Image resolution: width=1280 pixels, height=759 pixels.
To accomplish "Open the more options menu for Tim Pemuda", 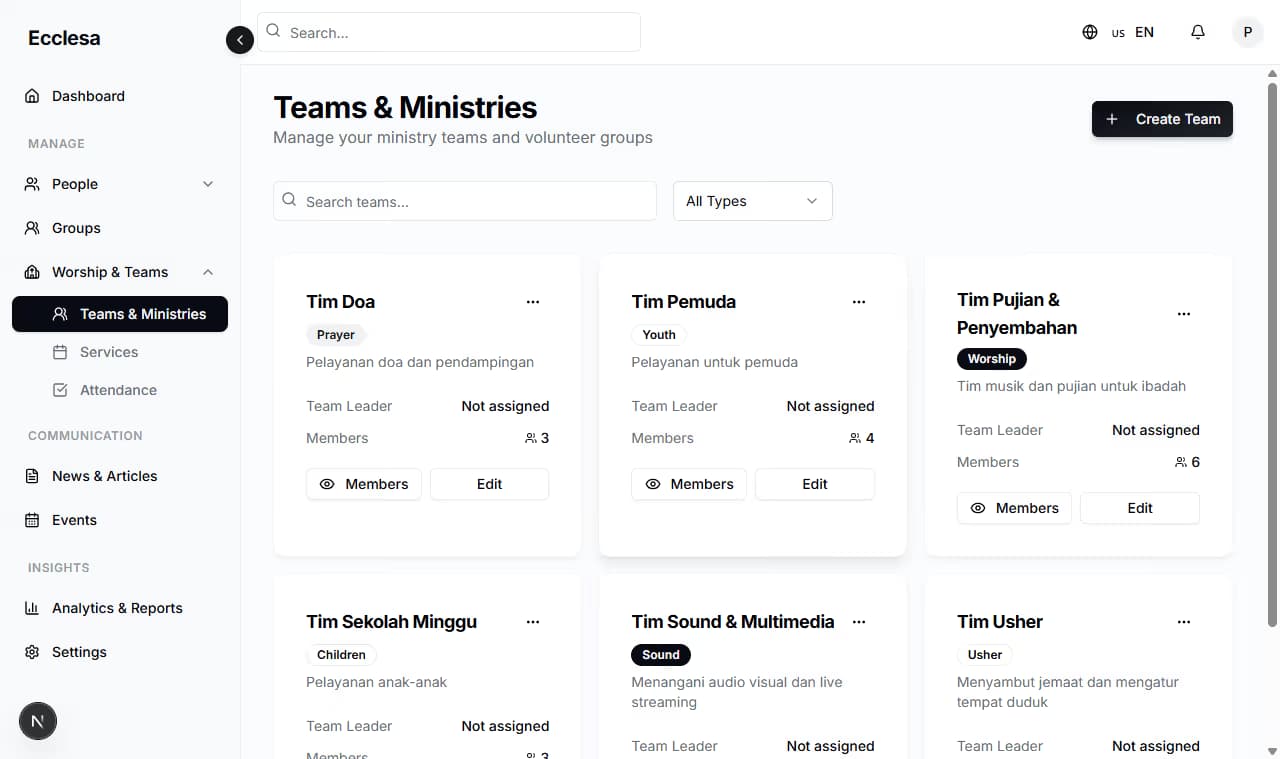I will (x=859, y=302).
